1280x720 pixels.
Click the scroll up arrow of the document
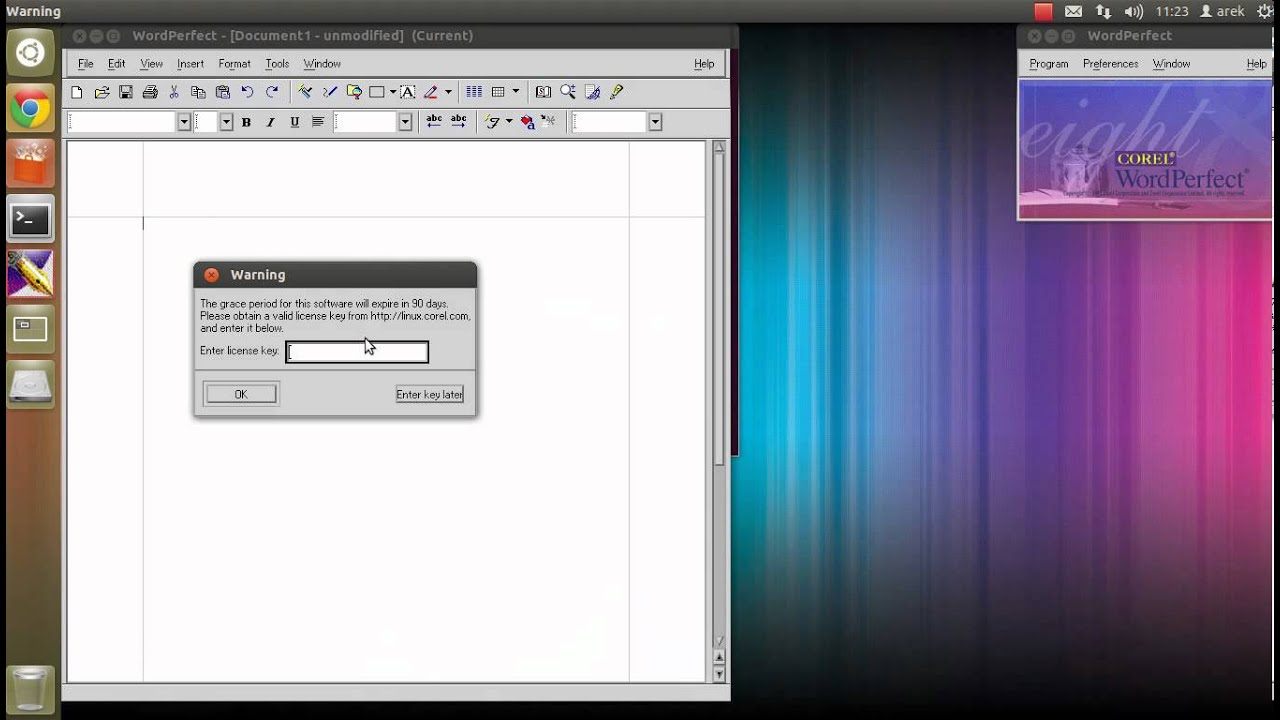719,148
